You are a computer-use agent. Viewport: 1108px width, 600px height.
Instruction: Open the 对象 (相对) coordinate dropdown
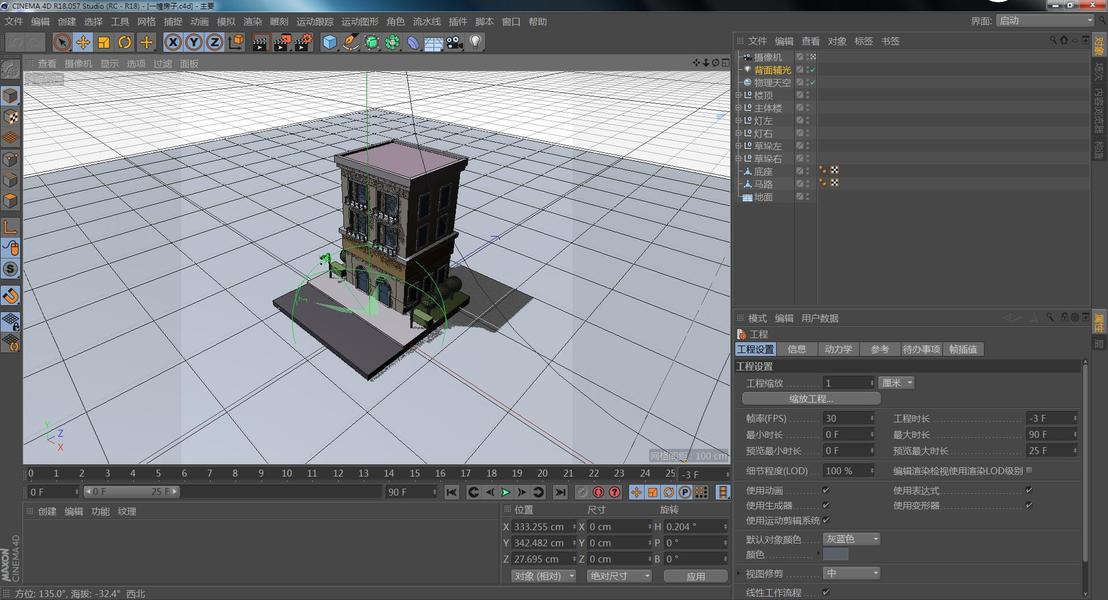(x=543, y=576)
